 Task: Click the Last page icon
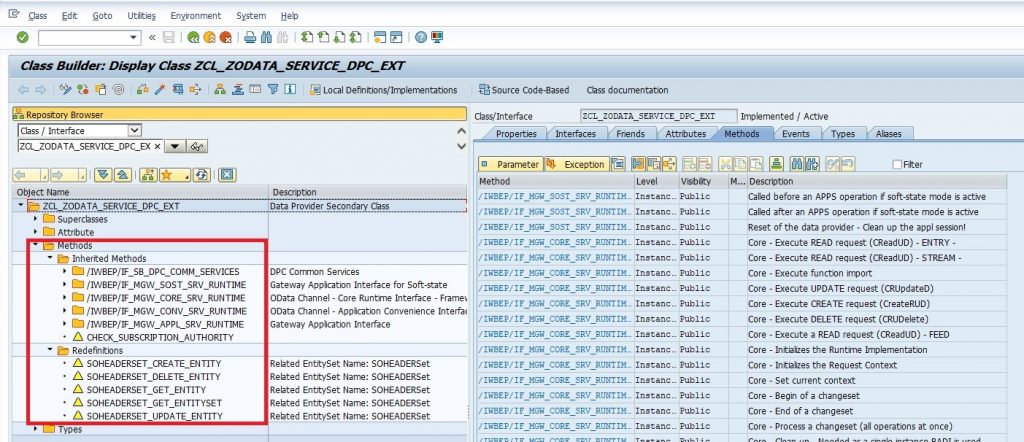356,37
